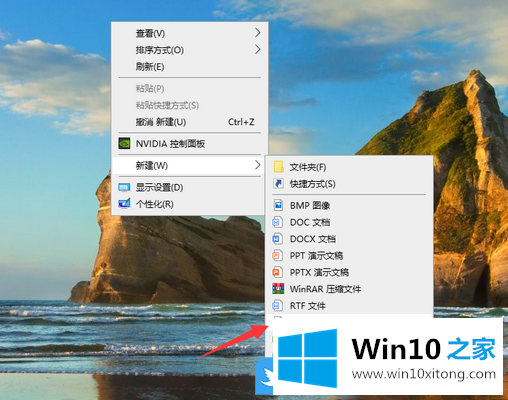Create a new DOC 文档
508x400 pixels.
(349, 222)
